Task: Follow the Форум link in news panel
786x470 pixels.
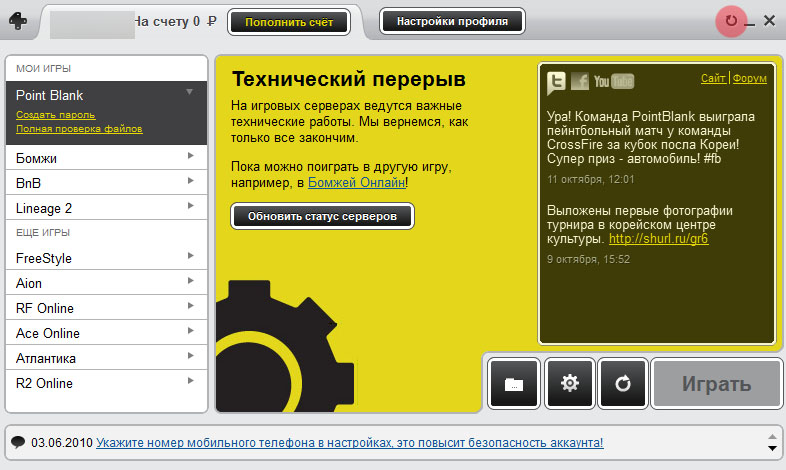Action: point(750,78)
